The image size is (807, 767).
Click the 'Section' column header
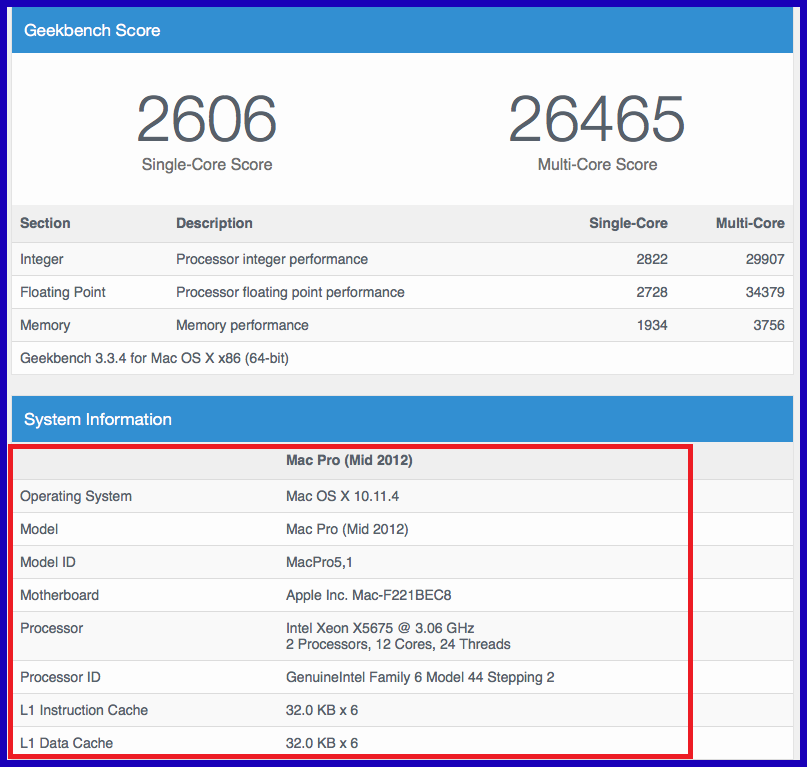[x=45, y=223]
